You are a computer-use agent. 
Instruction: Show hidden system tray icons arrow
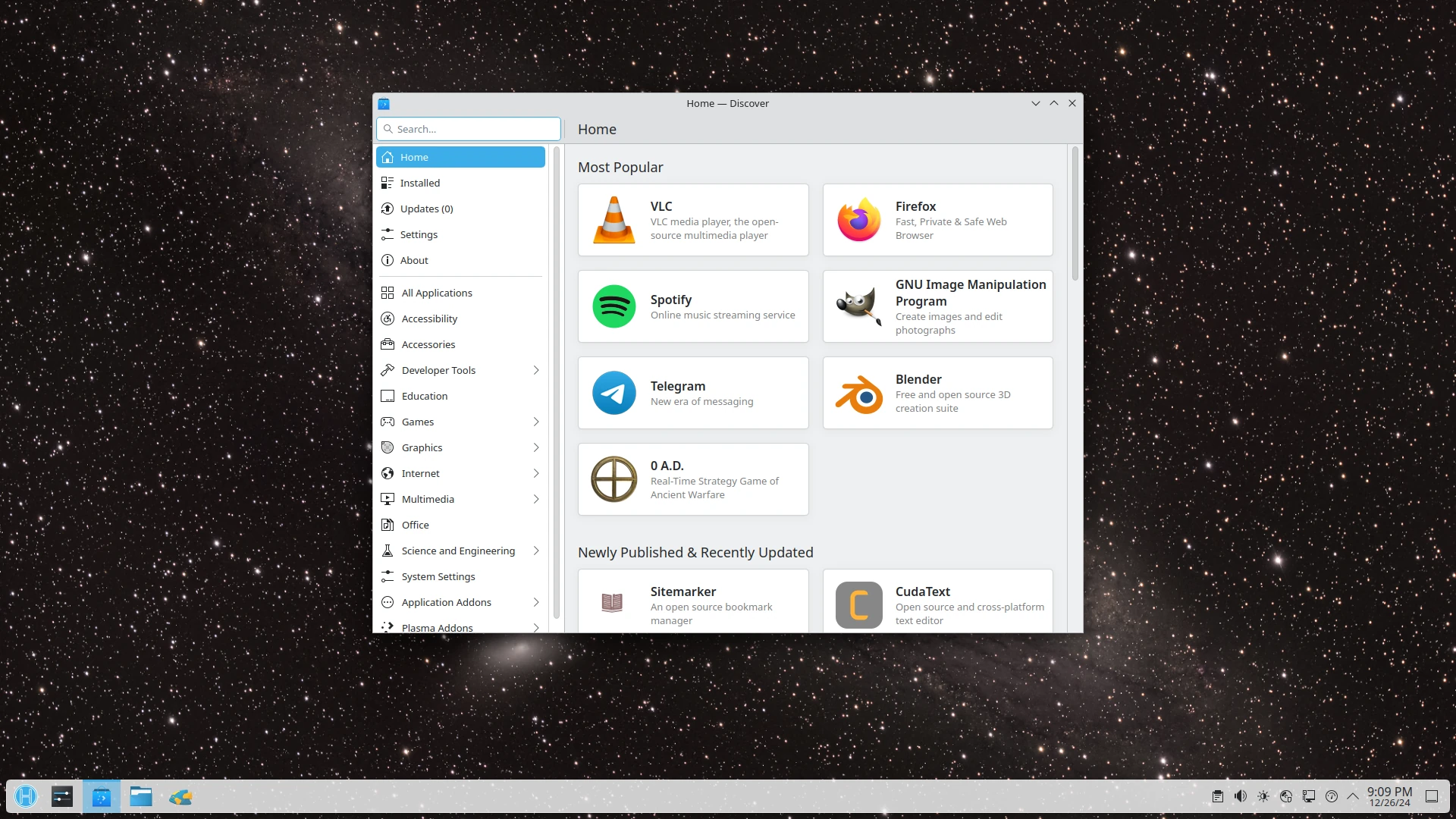point(1353,796)
